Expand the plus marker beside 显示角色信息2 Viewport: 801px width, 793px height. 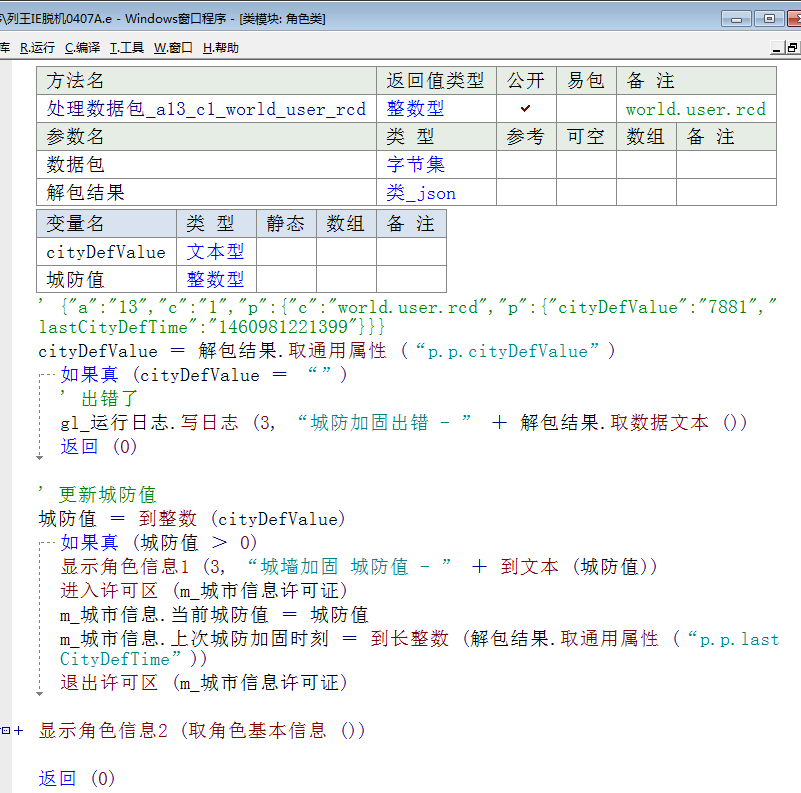click(17, 731)
